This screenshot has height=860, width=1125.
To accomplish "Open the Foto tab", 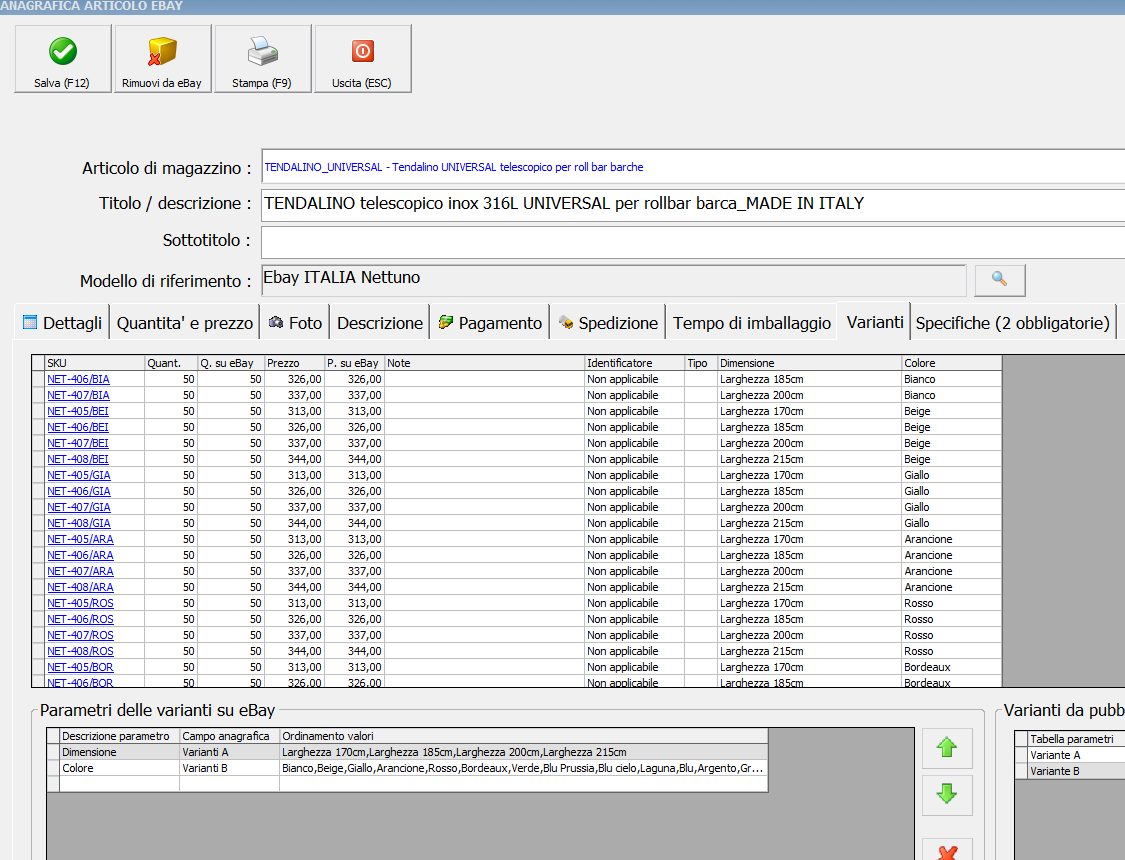I will point(295,323).
